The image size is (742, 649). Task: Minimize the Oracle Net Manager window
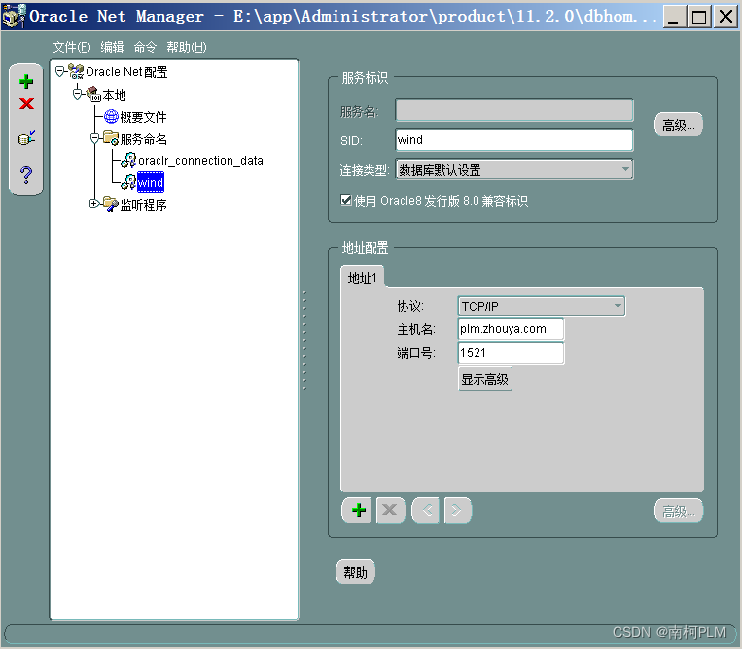pyautogui.click(x=674, y=17)
